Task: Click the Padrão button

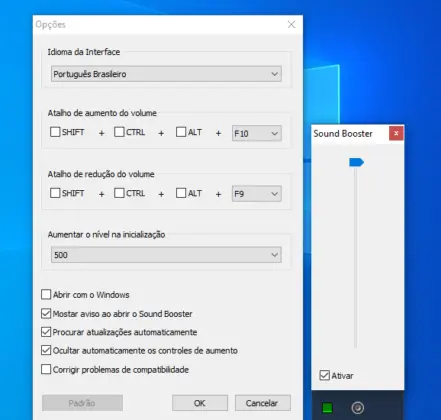Action: (x=82, y=403)
